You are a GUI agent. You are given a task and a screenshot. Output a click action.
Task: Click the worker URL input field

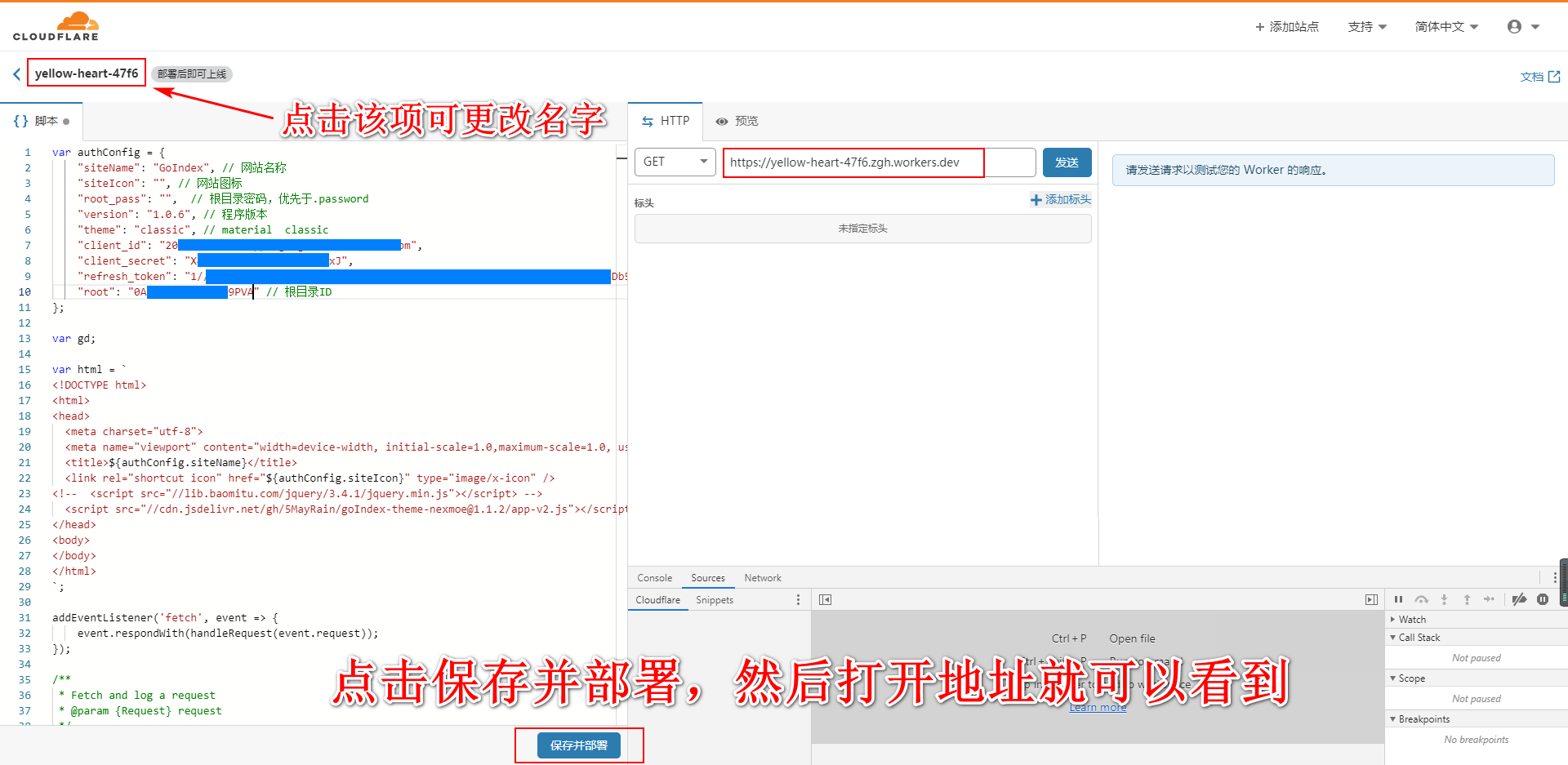click(x=879, y=162)
